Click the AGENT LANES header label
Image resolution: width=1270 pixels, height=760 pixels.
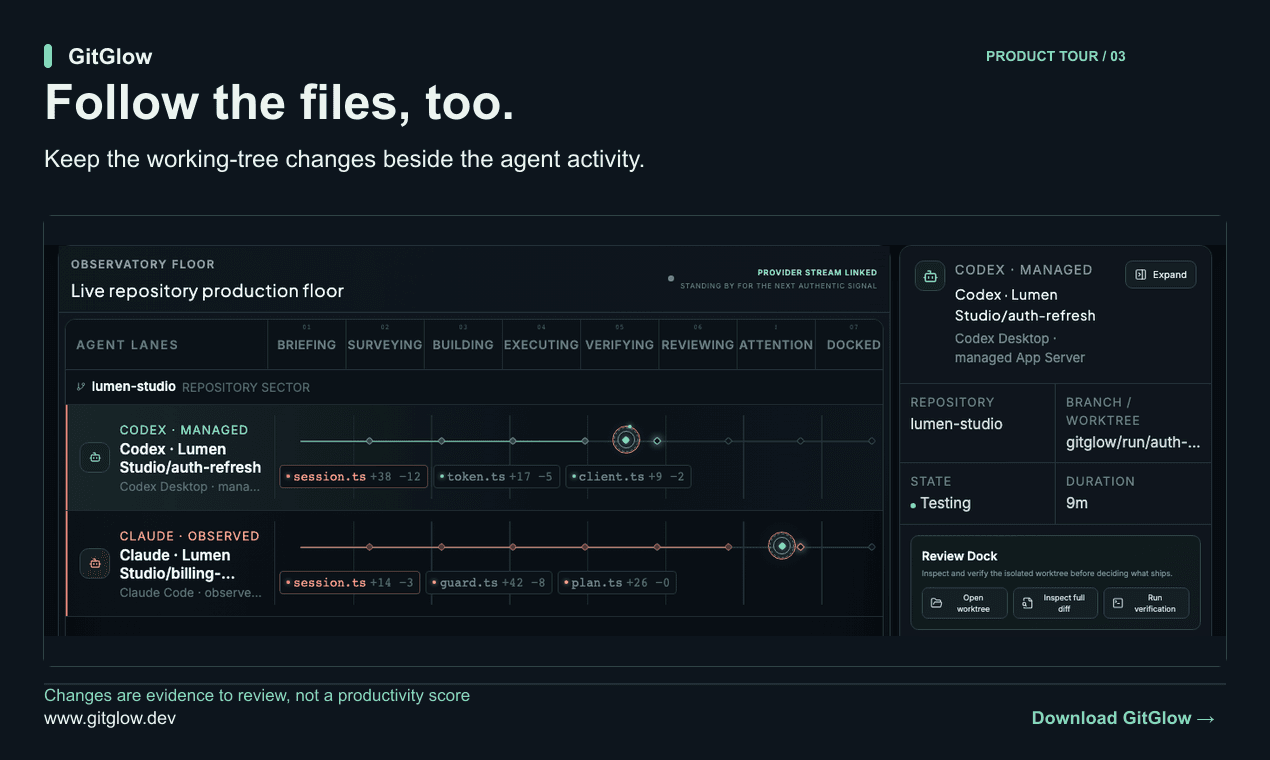pyautogui.click(x=127, y=345)
